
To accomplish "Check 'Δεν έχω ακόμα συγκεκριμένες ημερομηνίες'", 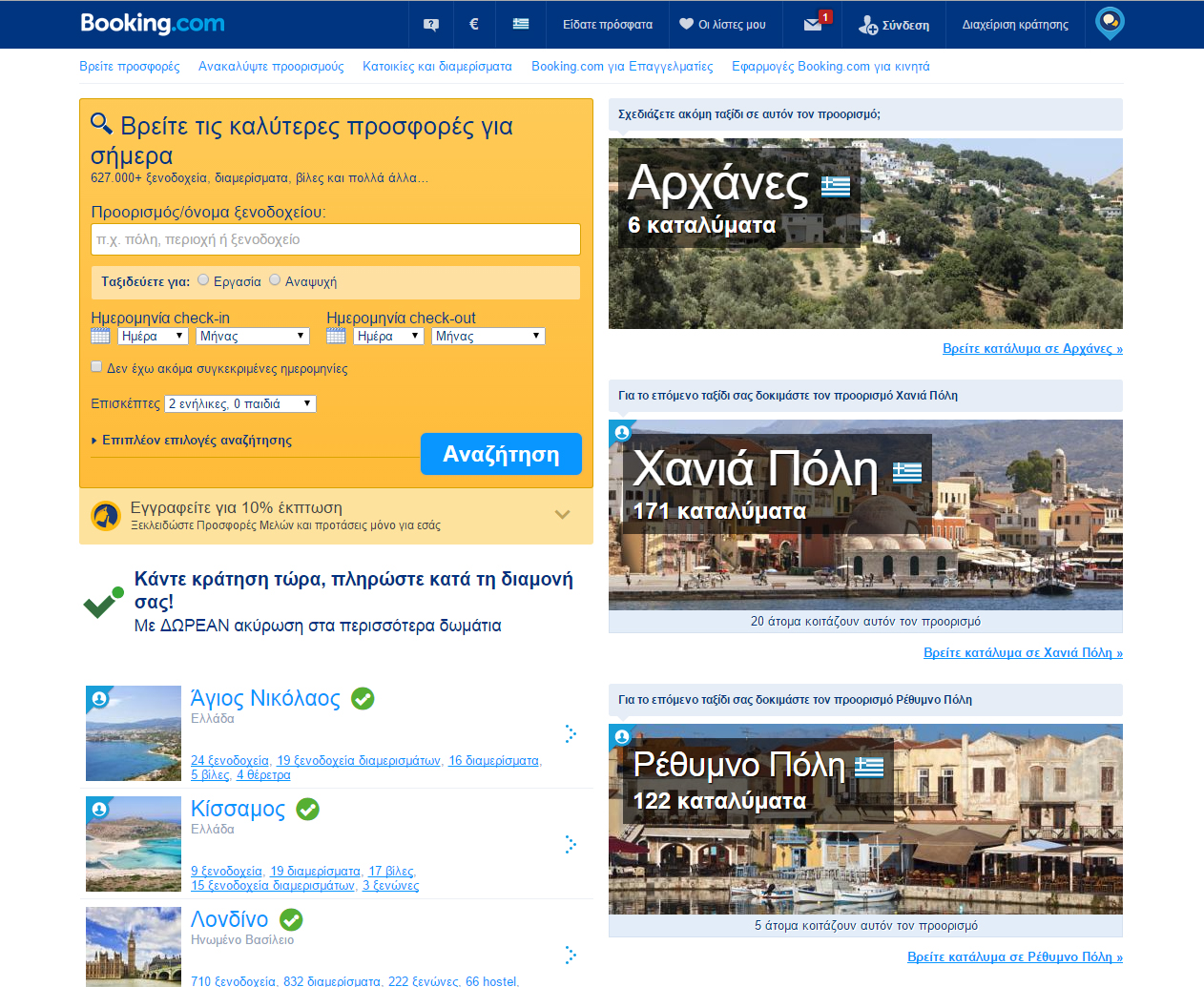I will pos(96,365).
